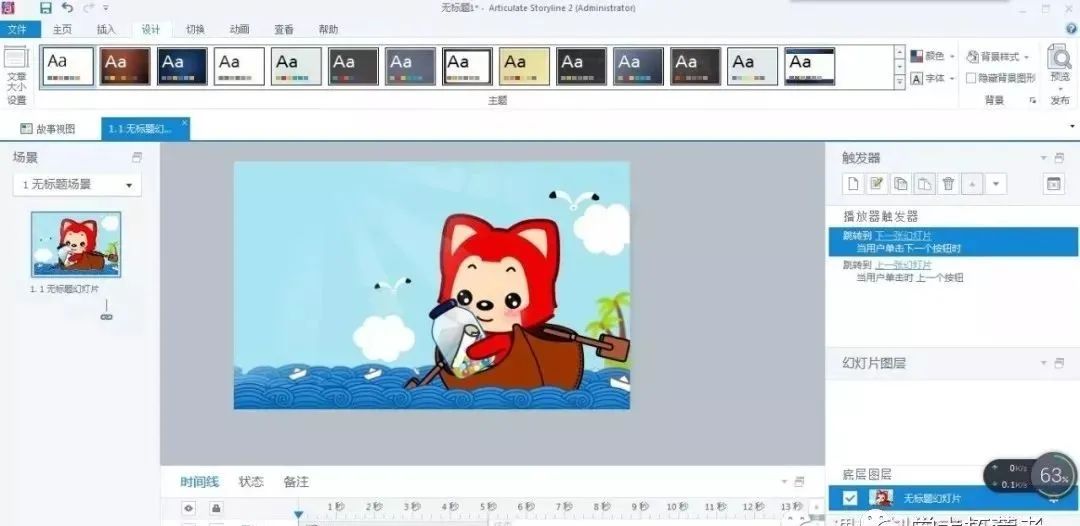Click the timeline playhead marker
Image resolution: width=1080 pixels, height=526 pixels.
[298, 515]
